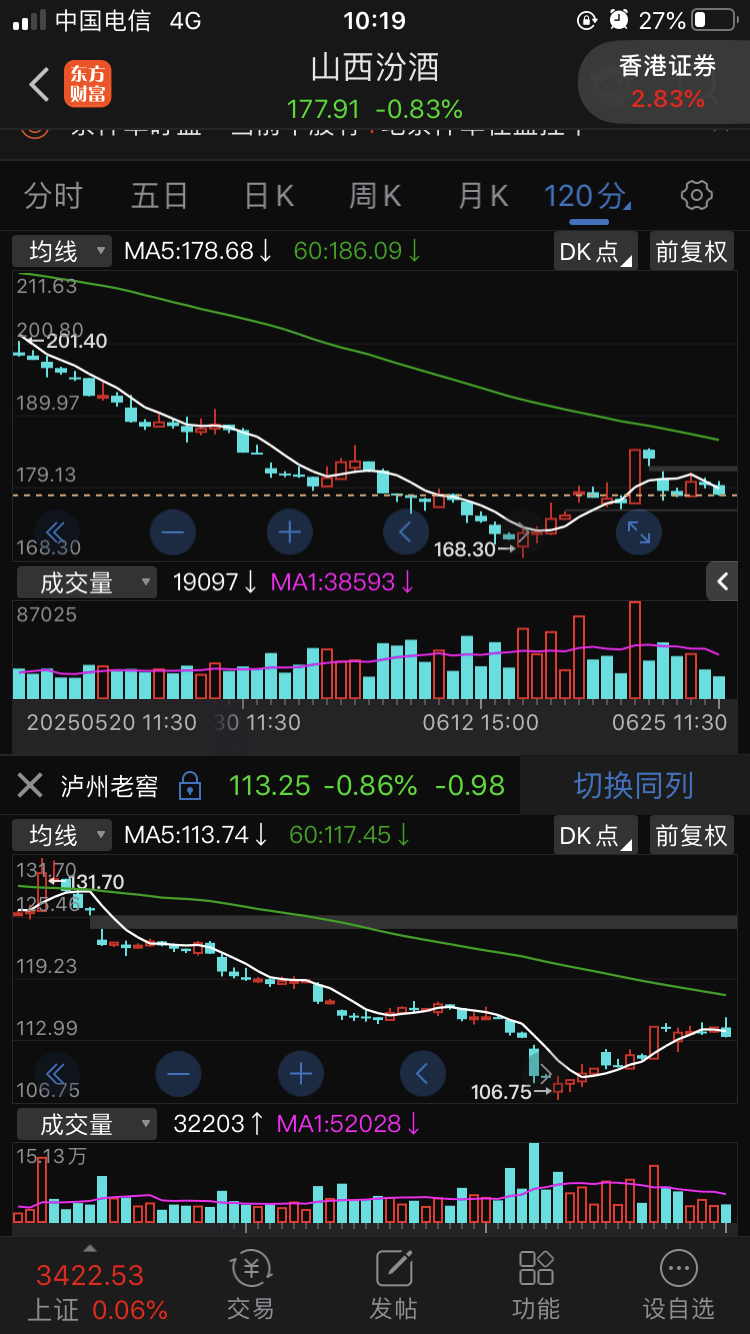Viewport: 750px width, 1334px height.
Task: Tap 前复权 button on lower chart
Action: [x=691, y=835]
